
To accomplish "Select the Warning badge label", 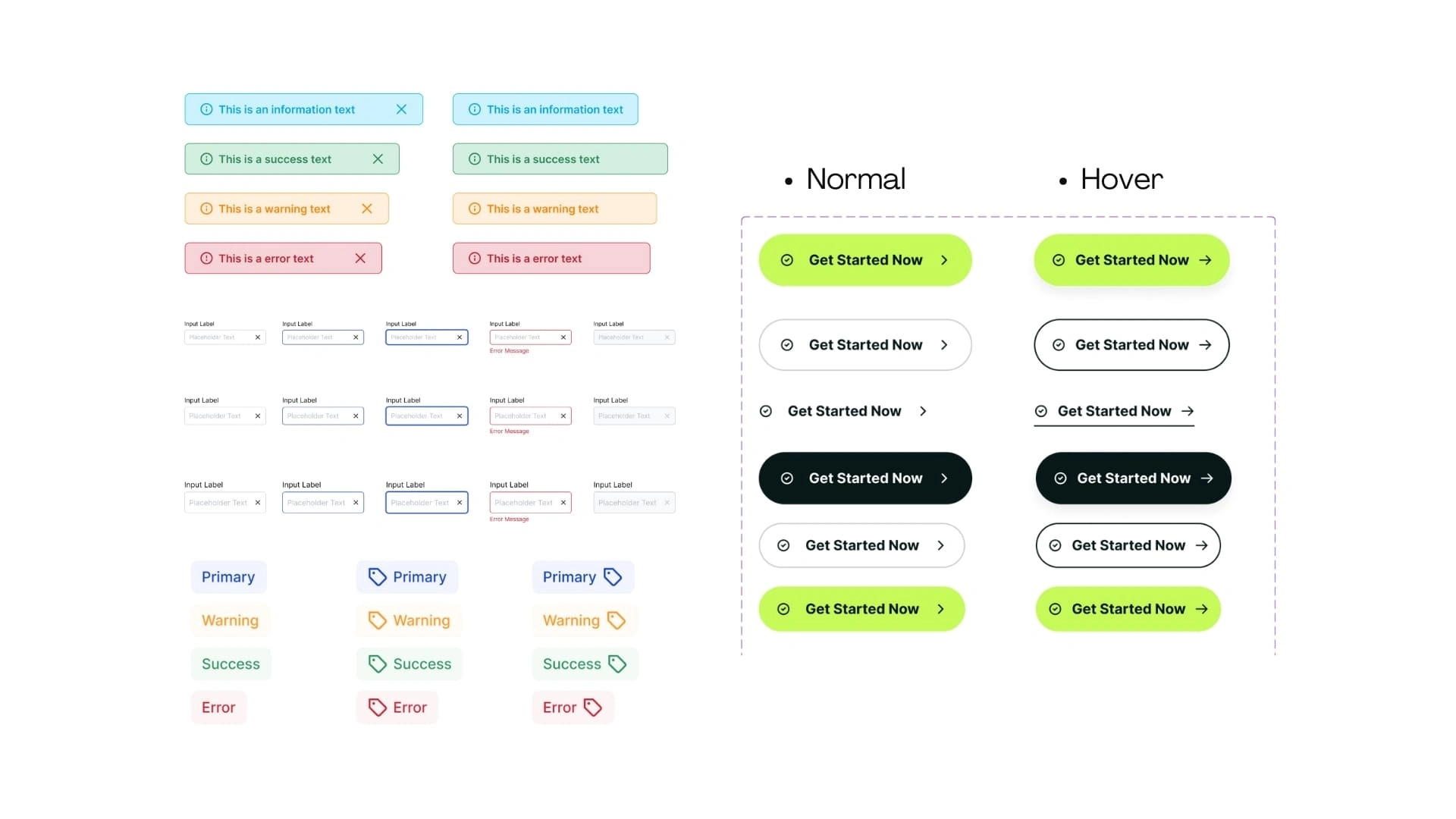I will tap(230, 620).
